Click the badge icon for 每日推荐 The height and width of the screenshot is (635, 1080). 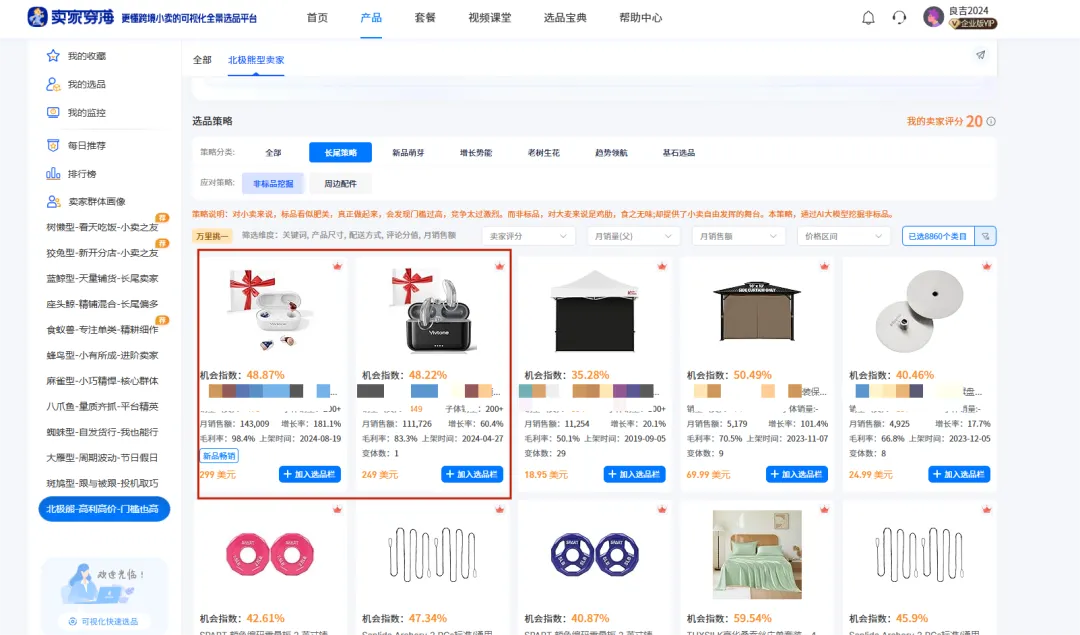[53, 145]
